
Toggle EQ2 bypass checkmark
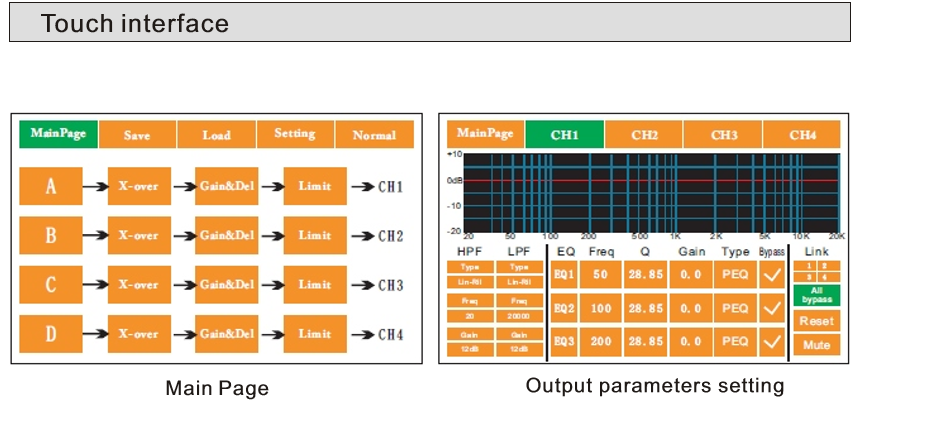pos(773,308)
